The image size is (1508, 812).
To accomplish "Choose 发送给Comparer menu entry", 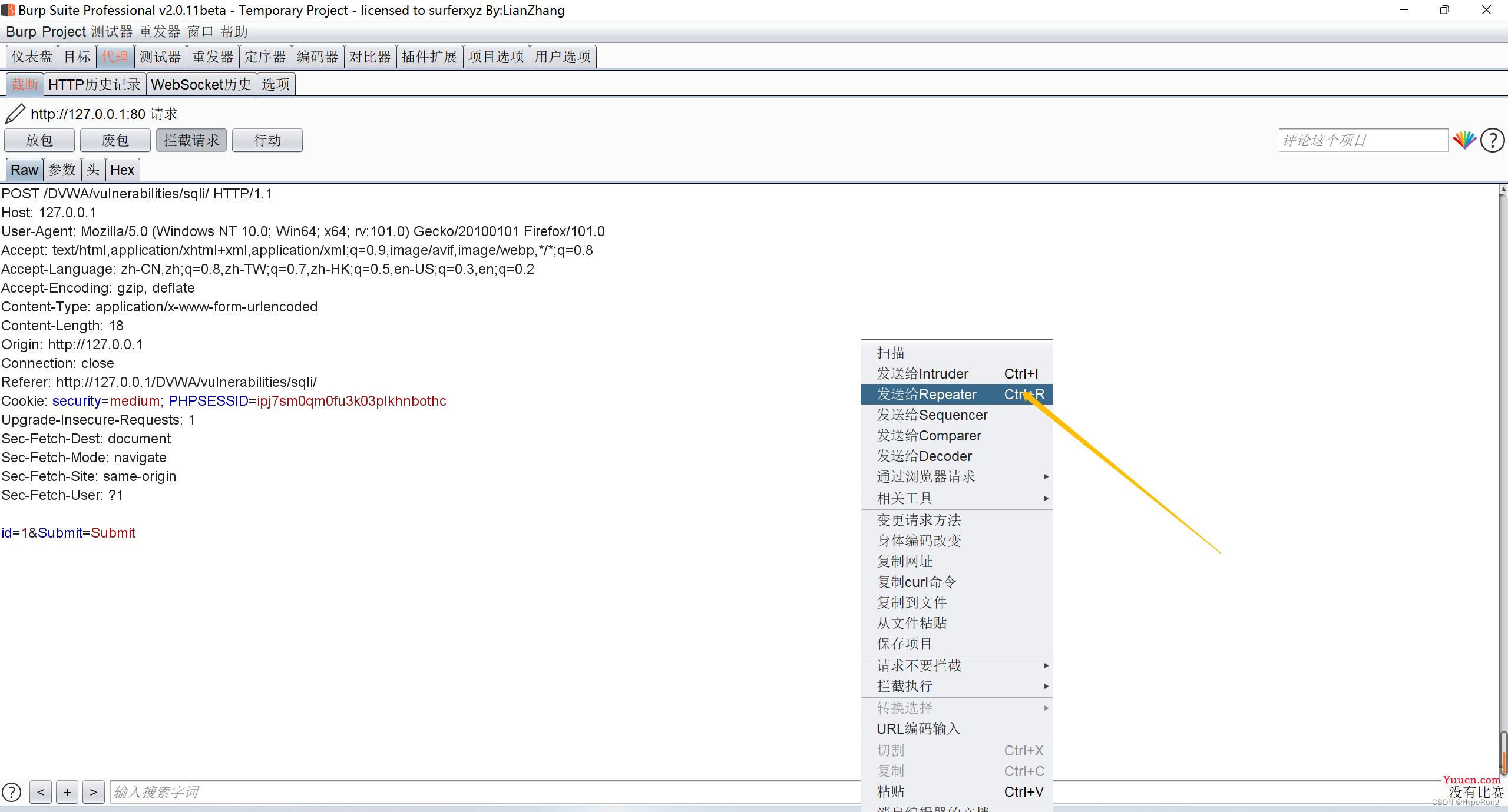I will click(x=957, y=435).
